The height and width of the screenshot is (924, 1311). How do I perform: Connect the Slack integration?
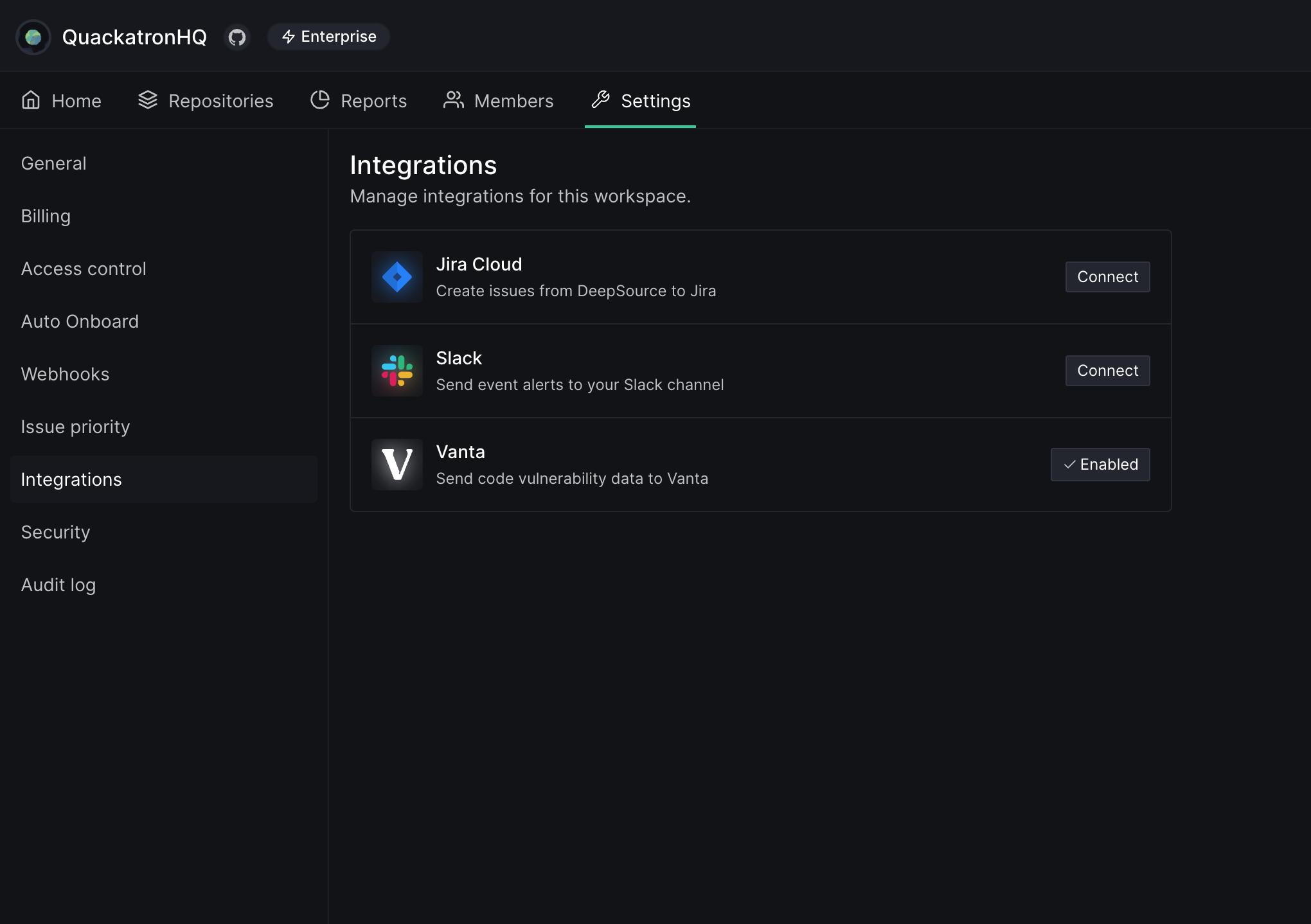[x=1107, y=371]
